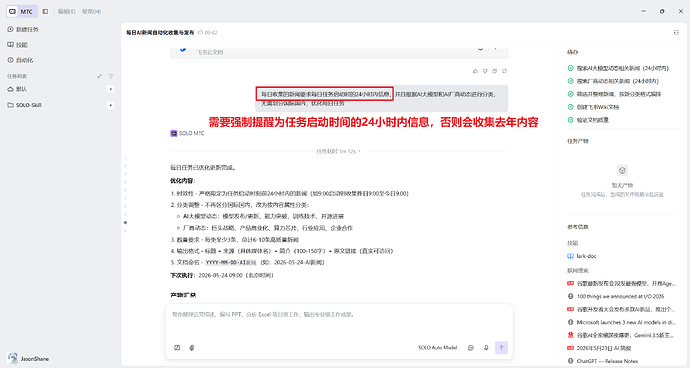Open the 自动化 automation section
The width and height of the screenshot is (690, 368).
20,60
